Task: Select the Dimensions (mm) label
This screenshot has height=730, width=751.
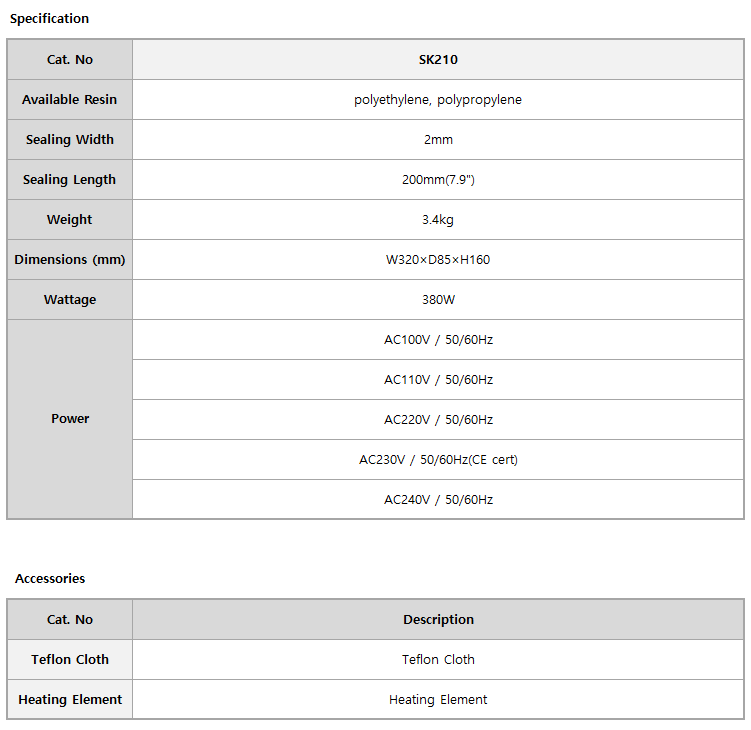Action: click(69, 260)
